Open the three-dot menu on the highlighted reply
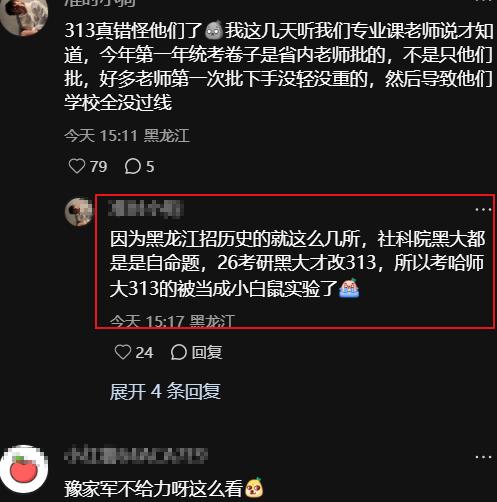The width and height of the screenshot is (497, 502). [x=483, y=210]
